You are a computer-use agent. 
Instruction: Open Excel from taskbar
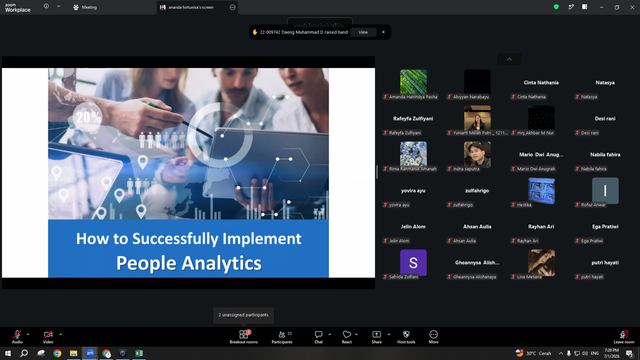(x=139, y=353)
